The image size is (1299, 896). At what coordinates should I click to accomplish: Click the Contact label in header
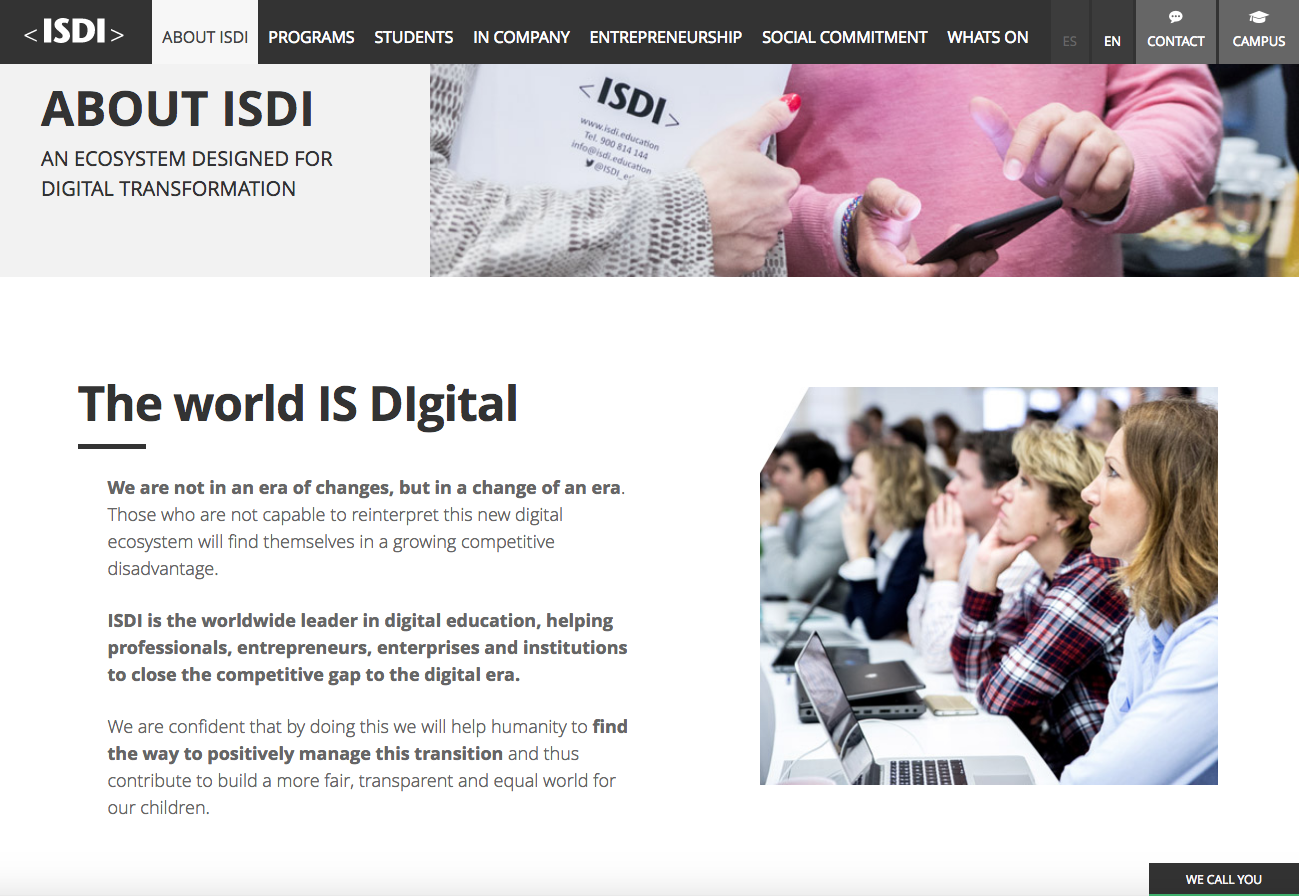1176,41
